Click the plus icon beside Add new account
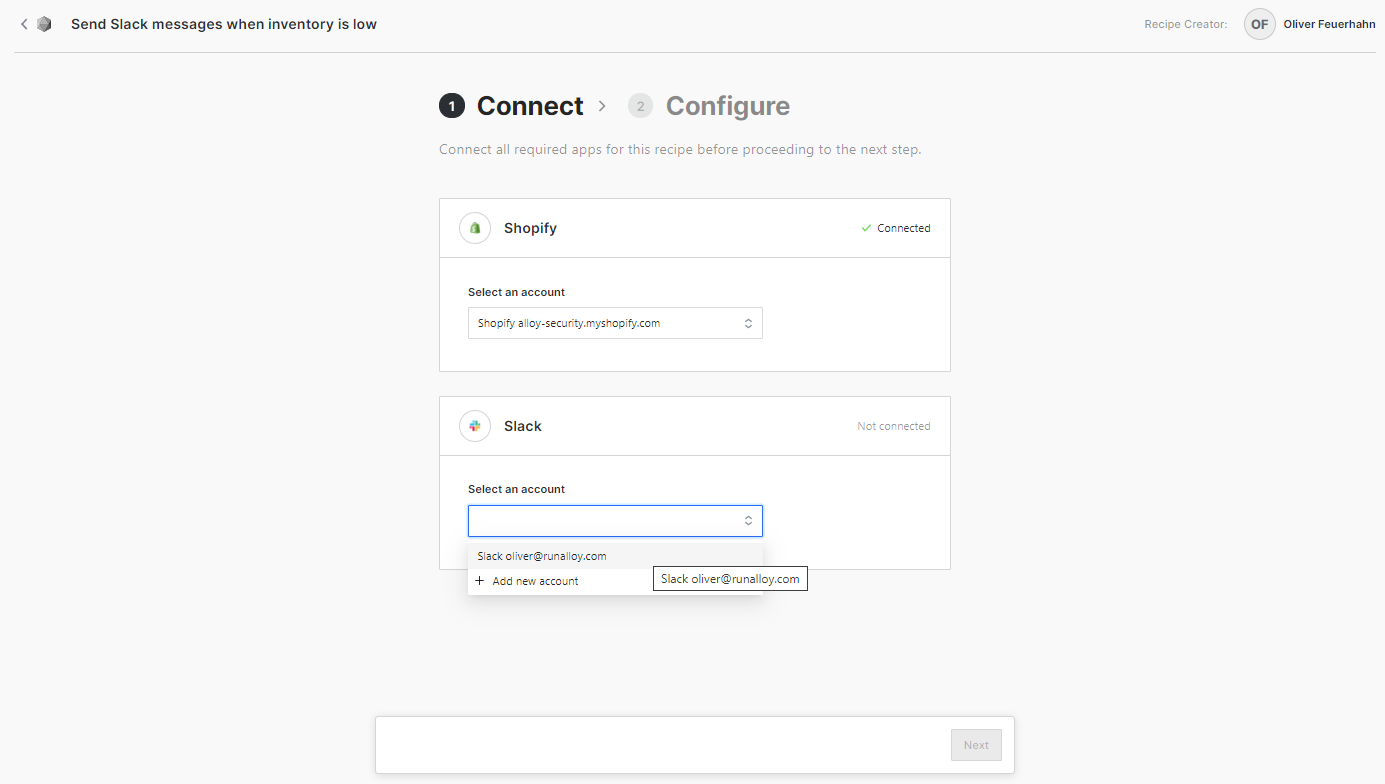 [480, 581]
